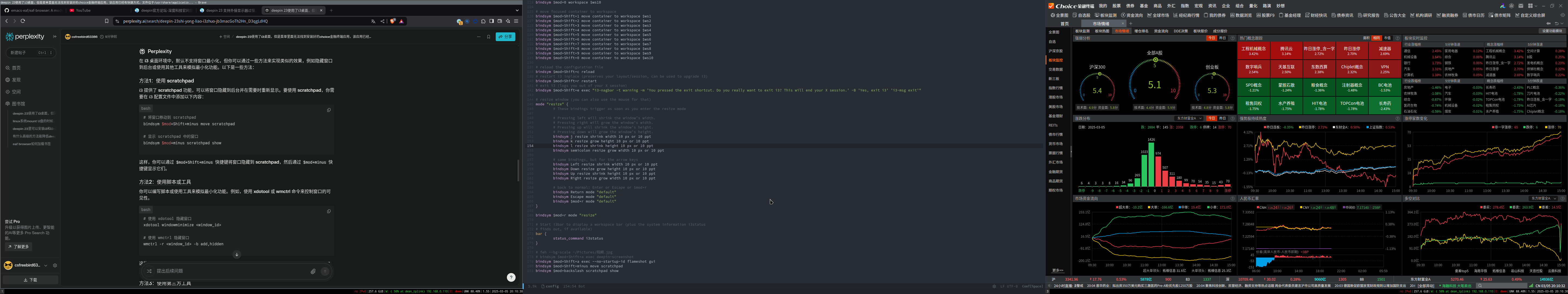The width and height of the screenshot is (1568, 294).
Task: Add new Choice tab with plus
Action: [x=1131, y=24]
